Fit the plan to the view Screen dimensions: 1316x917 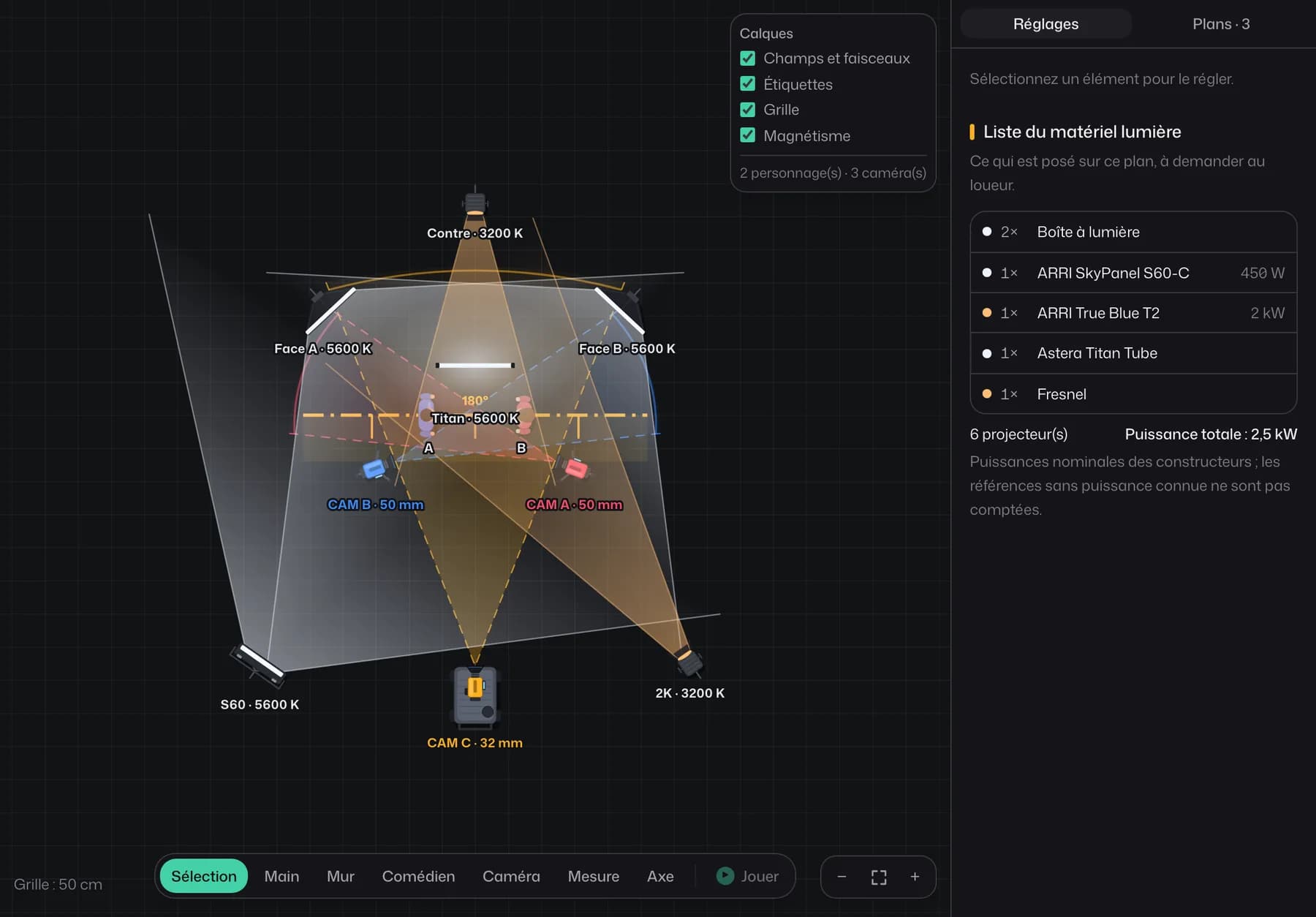point(879,877)
